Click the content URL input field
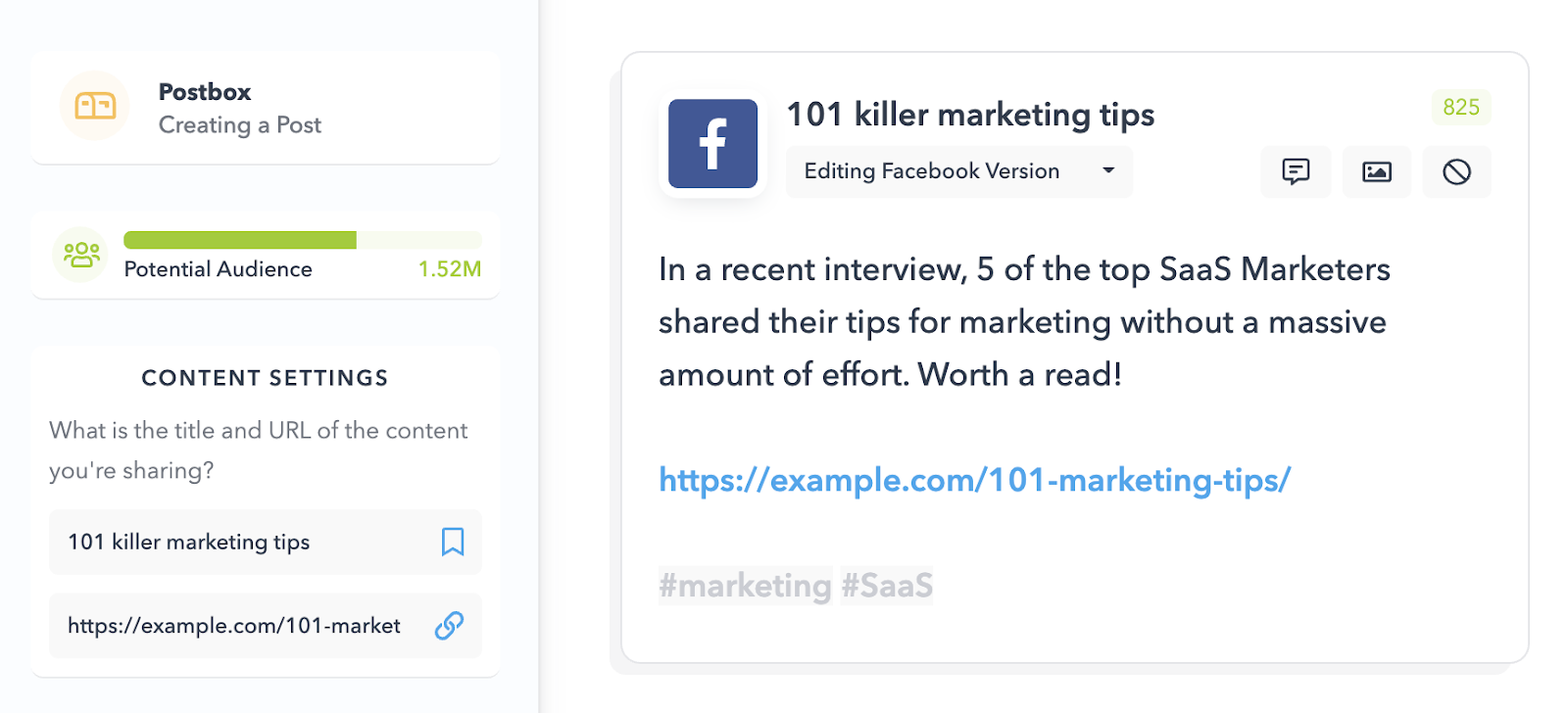Viewport: 1568px width, 713px height. click(235, 626)
